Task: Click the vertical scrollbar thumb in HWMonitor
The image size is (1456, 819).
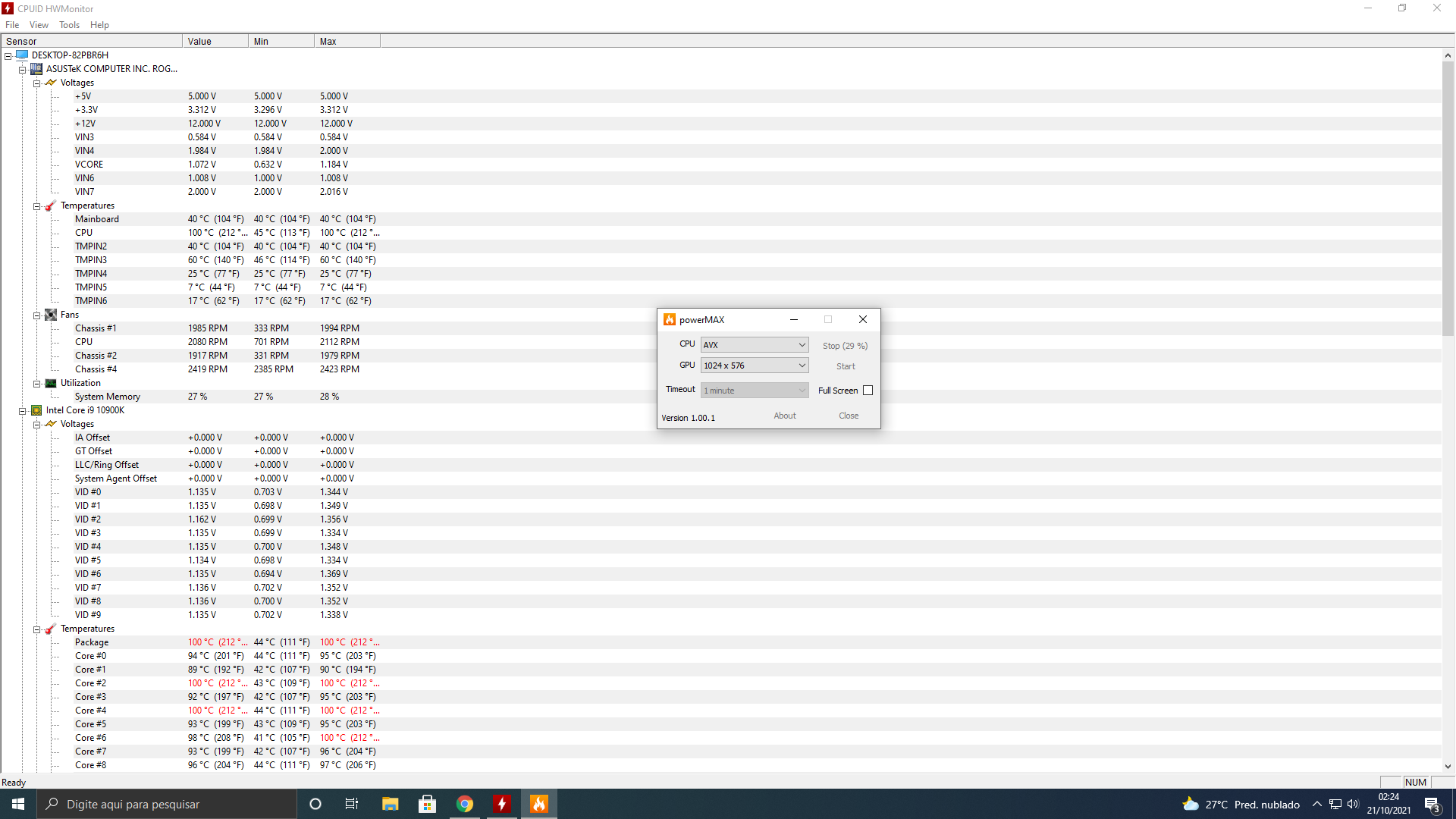Action: tap(1448, 199)
